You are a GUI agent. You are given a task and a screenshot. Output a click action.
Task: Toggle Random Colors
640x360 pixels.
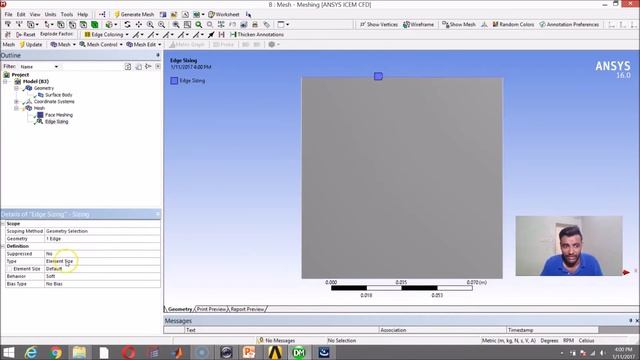click(513, 24)
